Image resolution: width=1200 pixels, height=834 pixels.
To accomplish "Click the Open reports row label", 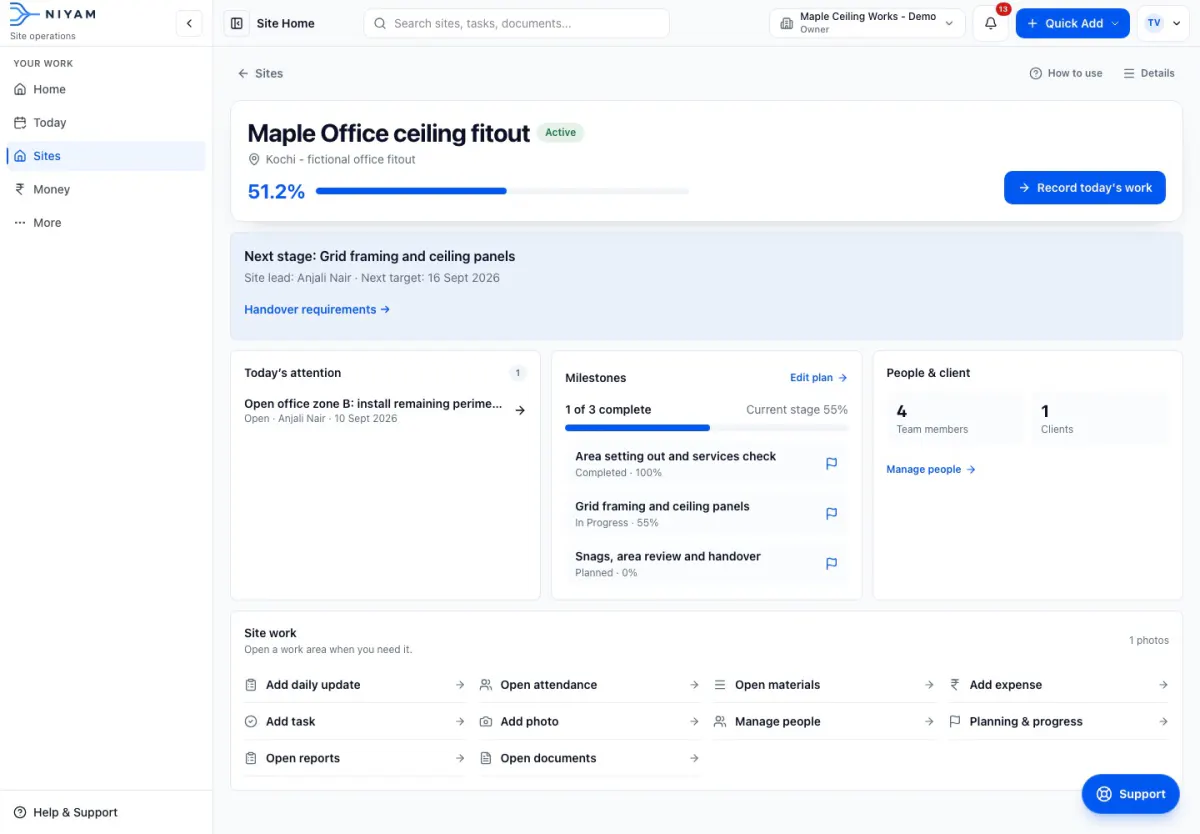I will click(303, 758).
